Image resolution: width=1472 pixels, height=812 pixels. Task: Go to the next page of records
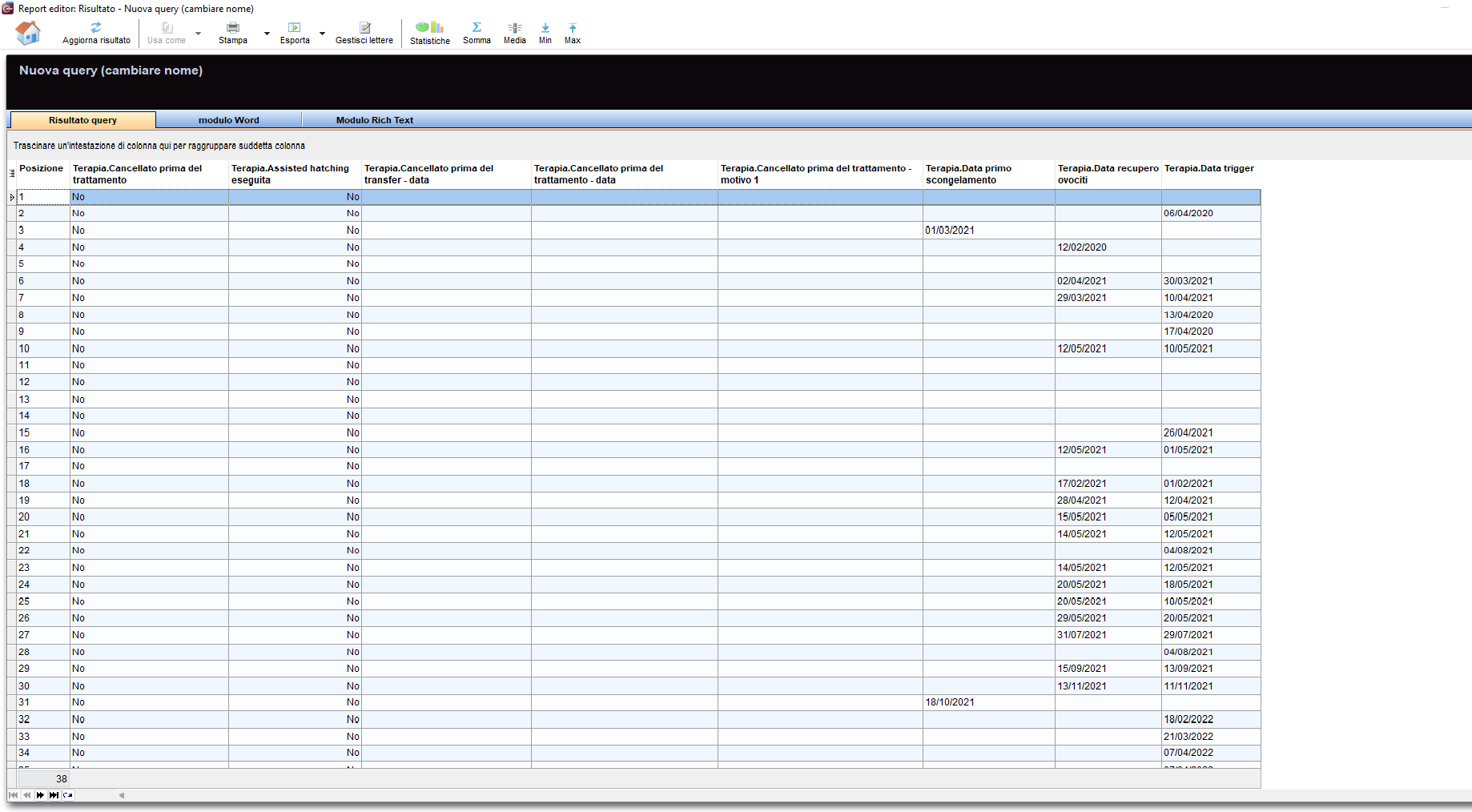pyautogui.click(x=40, y=795)
